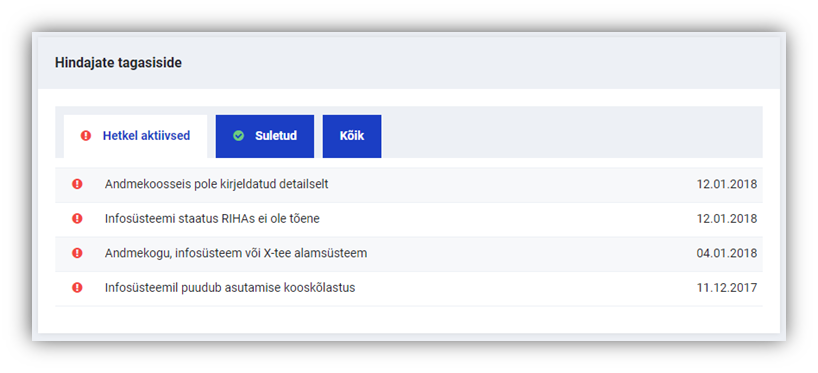818x373 pixels.
Task: Open the Kõik tab
Action: click(352, 136)
